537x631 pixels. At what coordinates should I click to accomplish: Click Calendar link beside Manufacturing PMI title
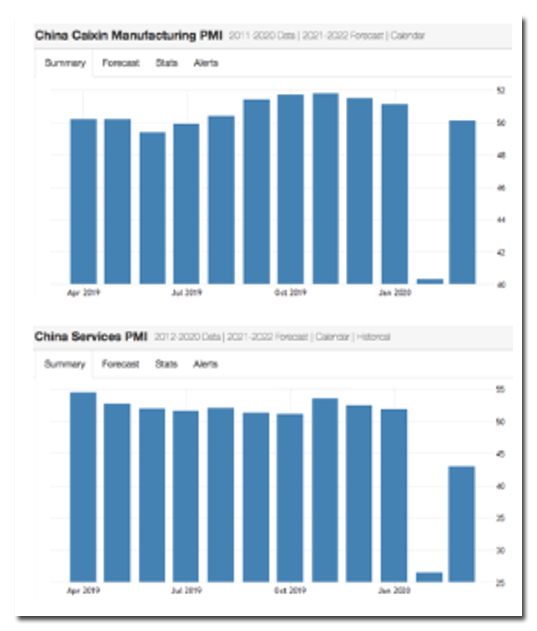tap(407, 35)
